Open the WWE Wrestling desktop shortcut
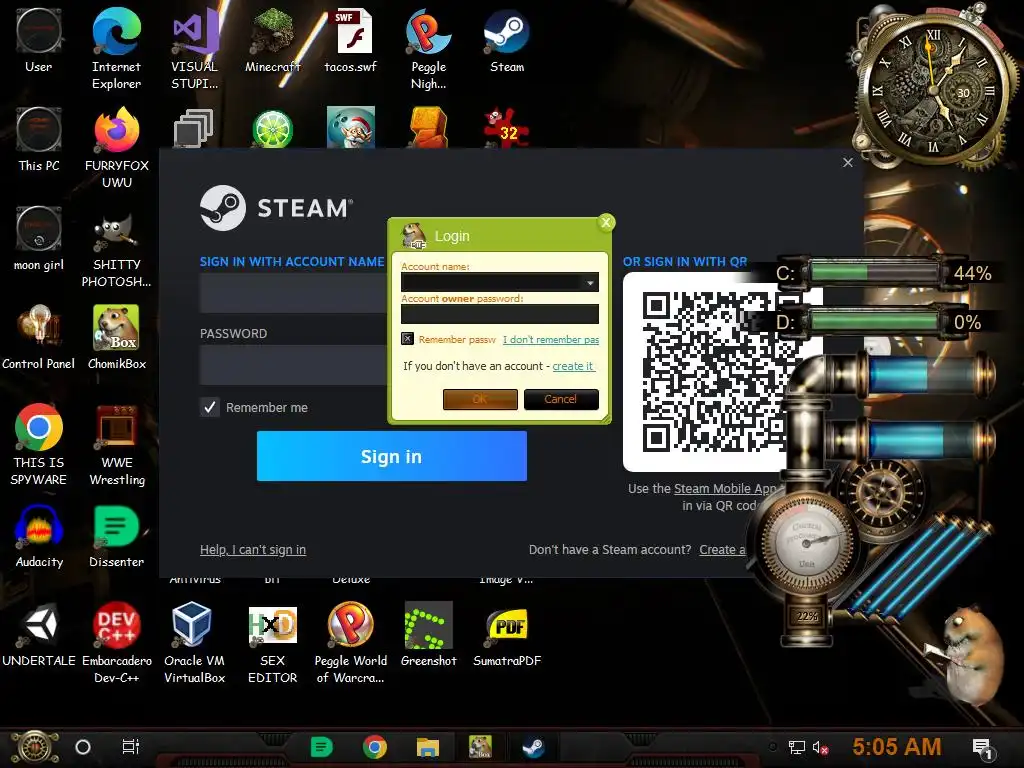Screen dimensions: 1024x768 [116, 445]
